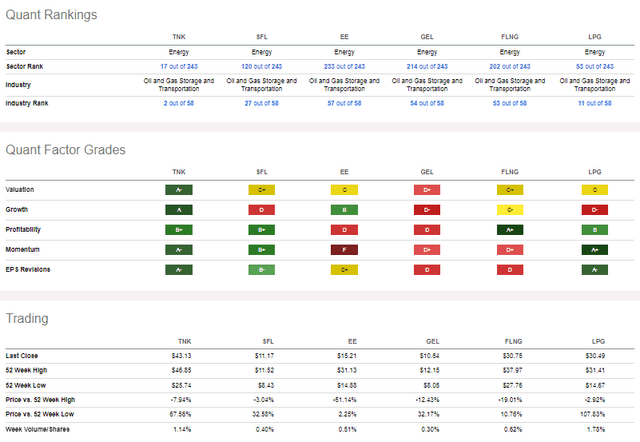Click LPG price vs low value 107.83%
The image size is (640, 442).
pos(593,414)
